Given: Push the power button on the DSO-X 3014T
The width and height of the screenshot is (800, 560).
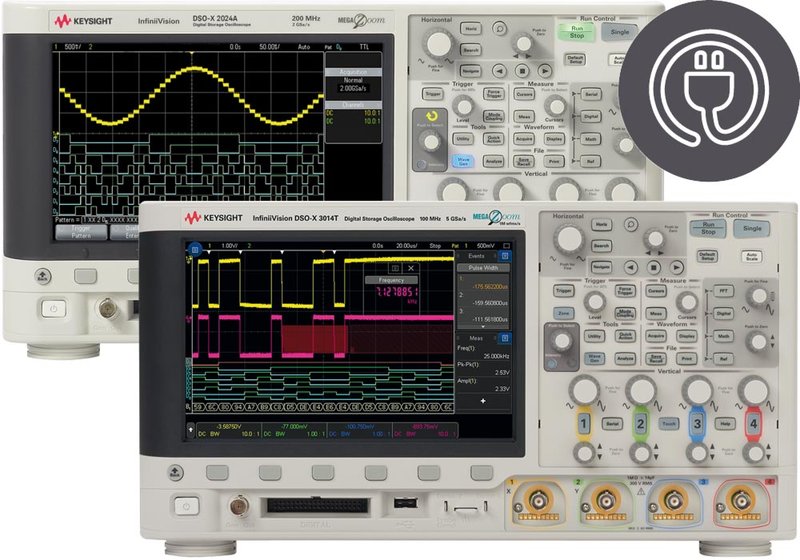Looking at the screenshot, I should 186,506.
